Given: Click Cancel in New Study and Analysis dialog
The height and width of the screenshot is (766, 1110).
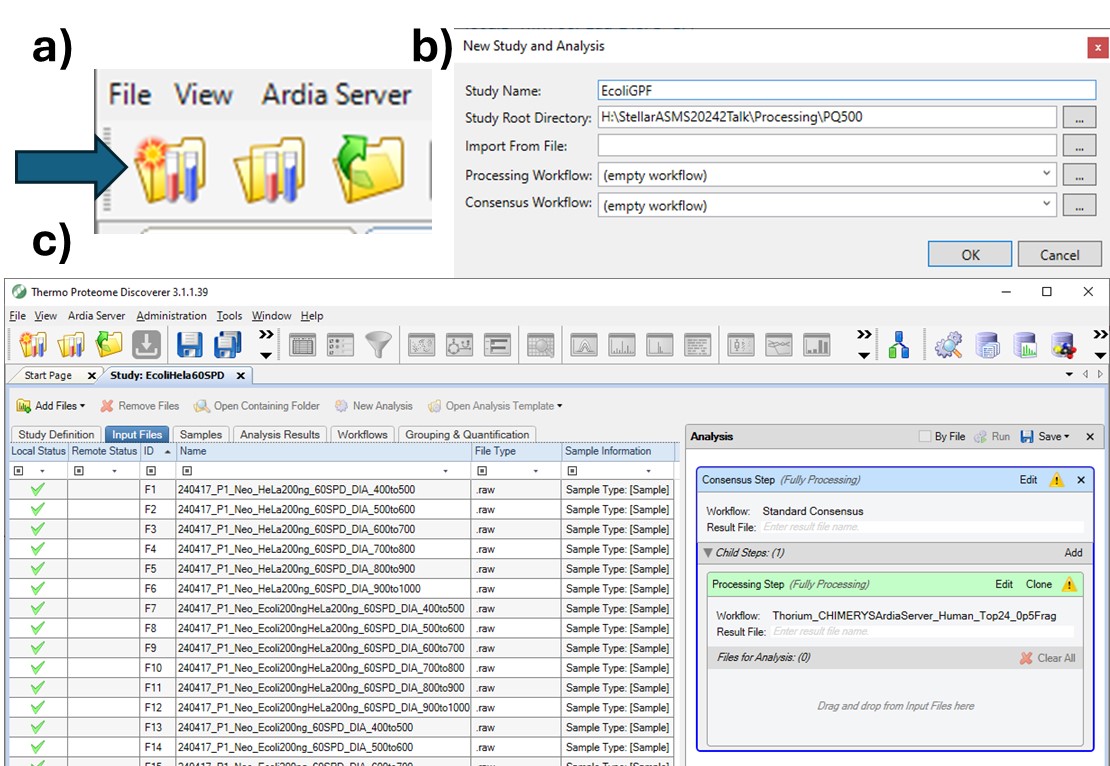Looking at the screenshot, I should pyautogui.click(x=1060, y=254).
